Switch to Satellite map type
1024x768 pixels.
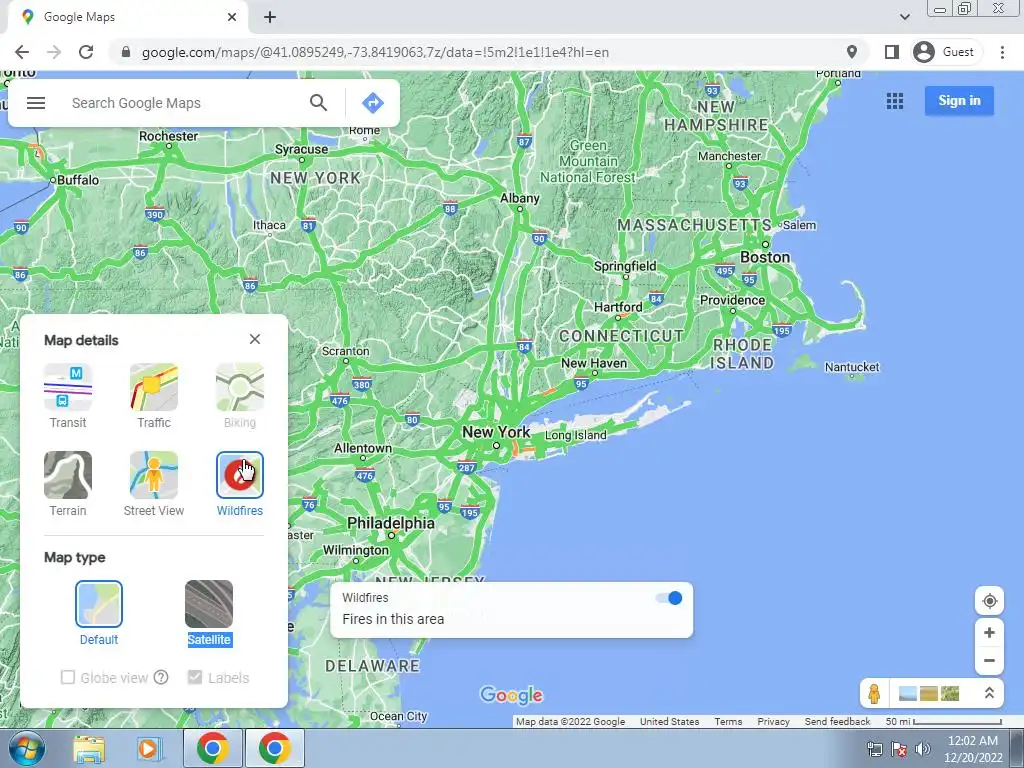(209, 613)
